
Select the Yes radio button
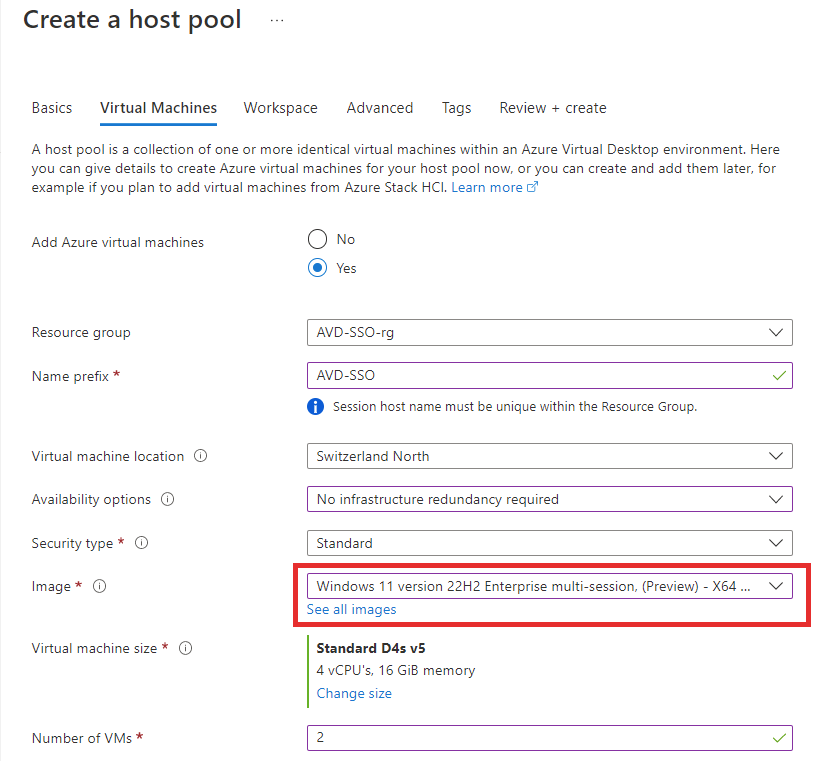point(317,268)
